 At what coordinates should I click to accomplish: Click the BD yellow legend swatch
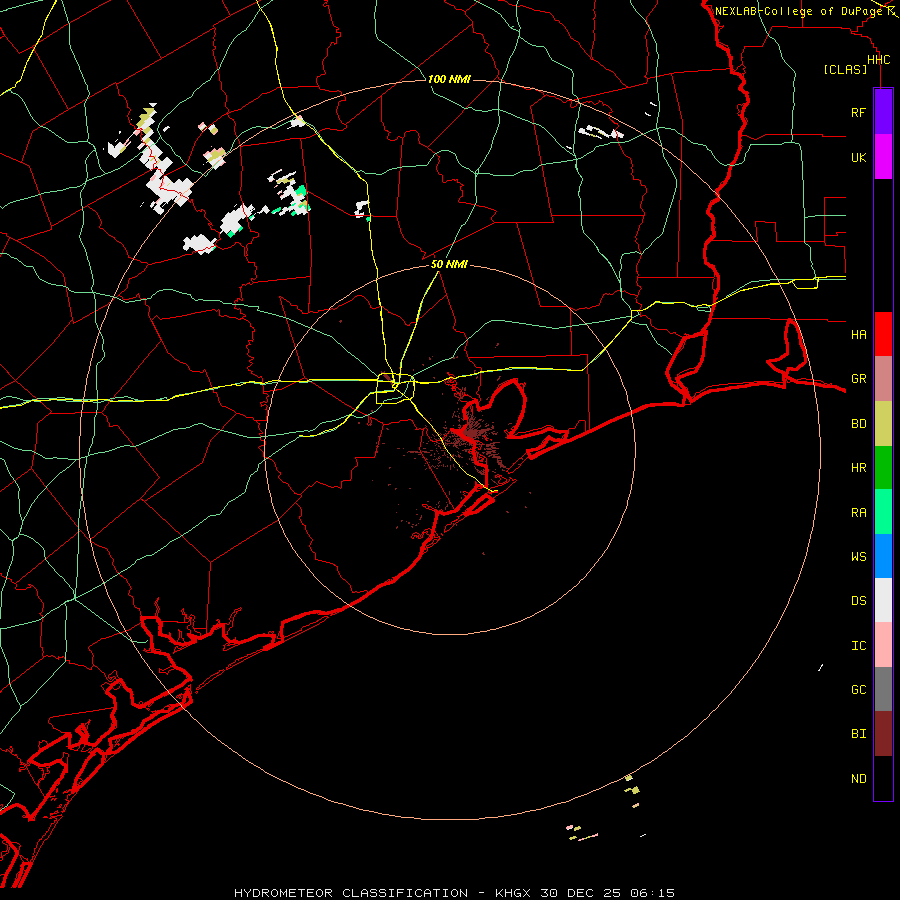coord(883,424)
